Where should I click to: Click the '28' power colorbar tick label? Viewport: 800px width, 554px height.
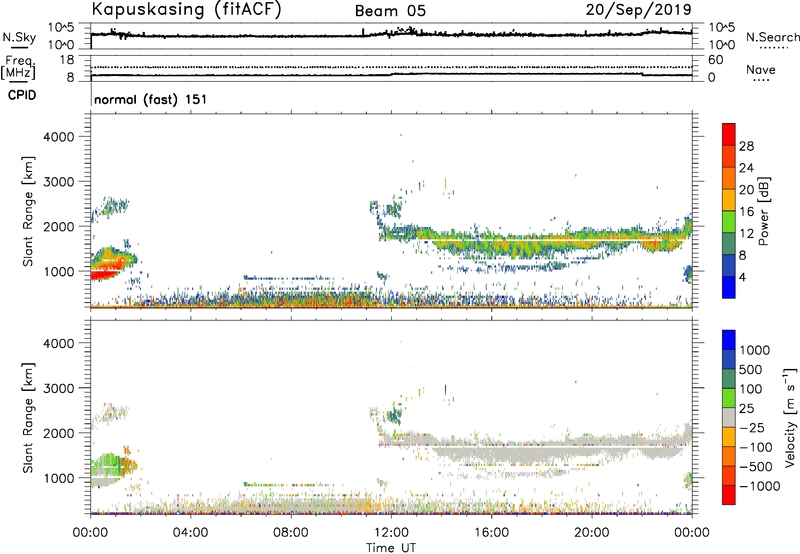click(746, 146)
